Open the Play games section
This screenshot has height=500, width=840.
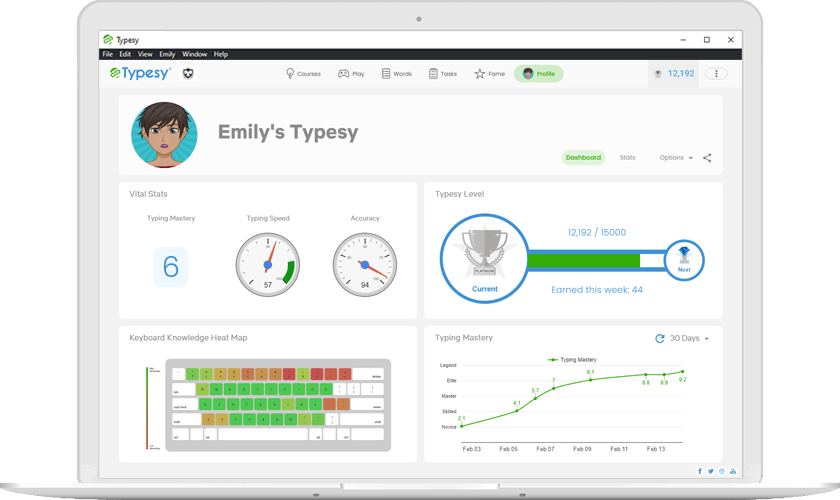(x=351, y=74)
